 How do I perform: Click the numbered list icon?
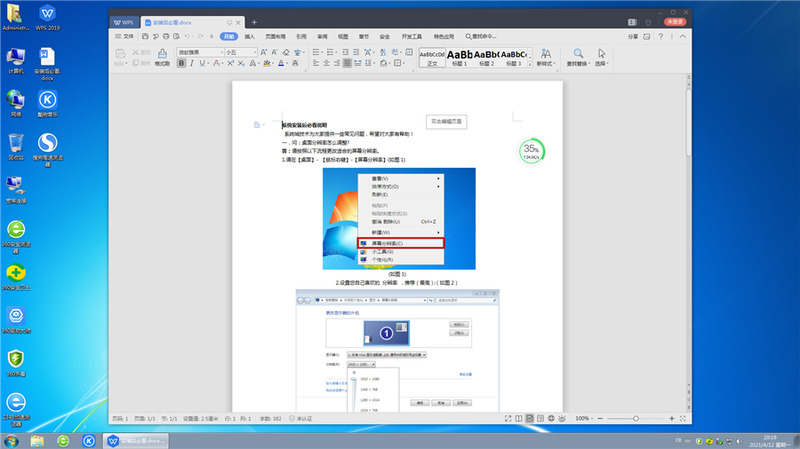[331, 52]
